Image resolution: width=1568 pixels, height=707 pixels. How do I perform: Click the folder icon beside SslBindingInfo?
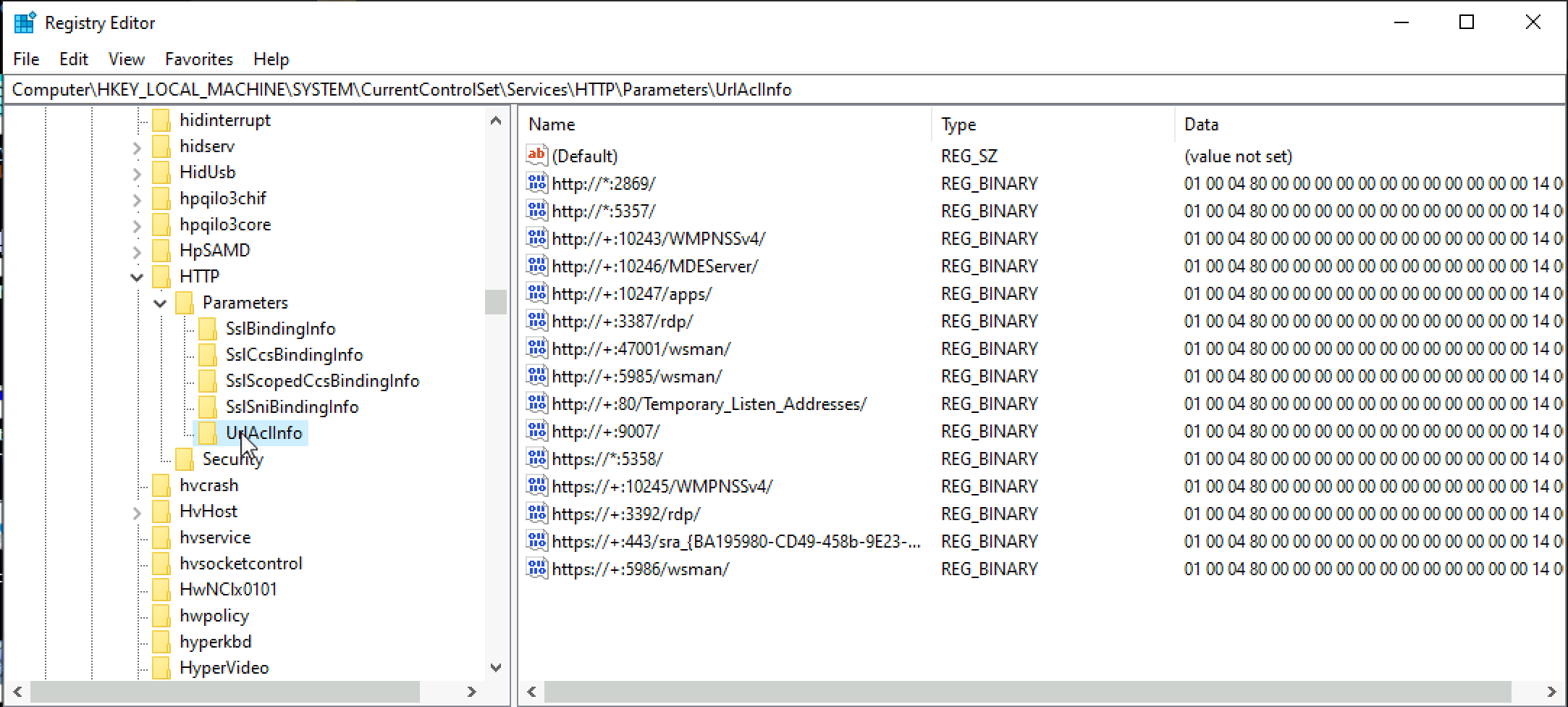208,328
